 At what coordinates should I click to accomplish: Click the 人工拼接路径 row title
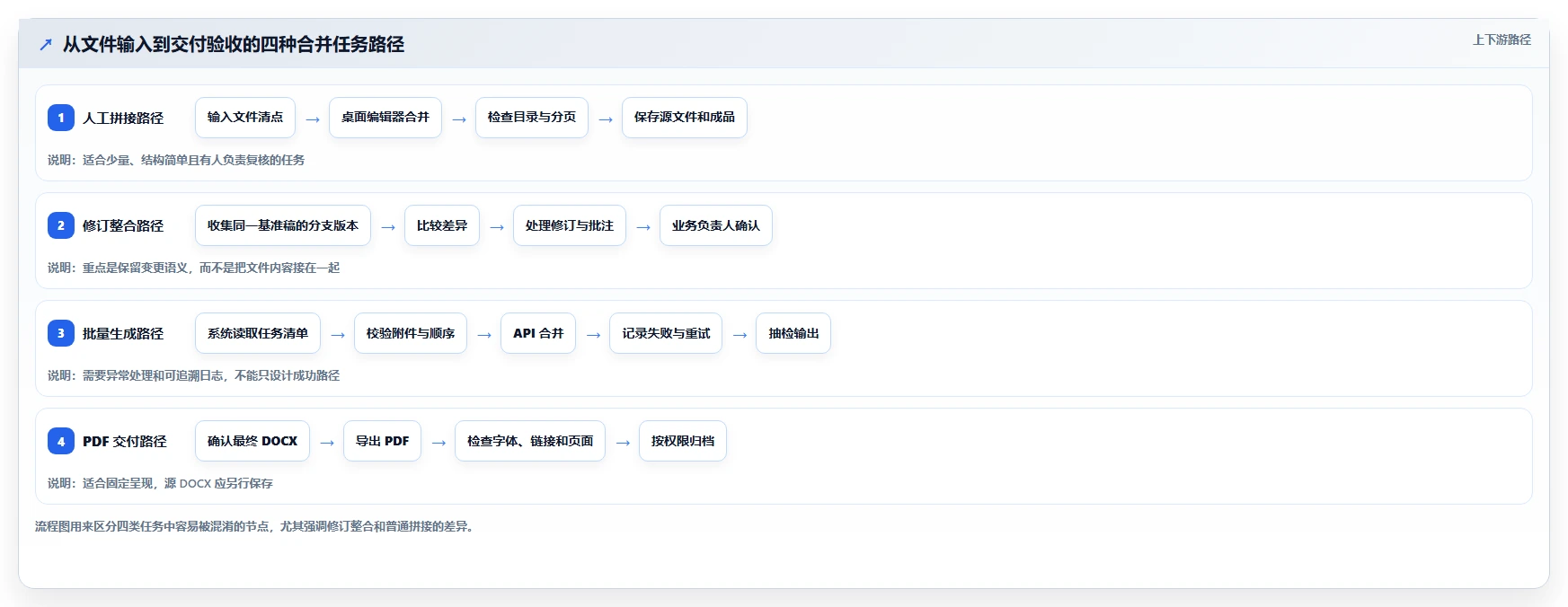pos(123,118)
